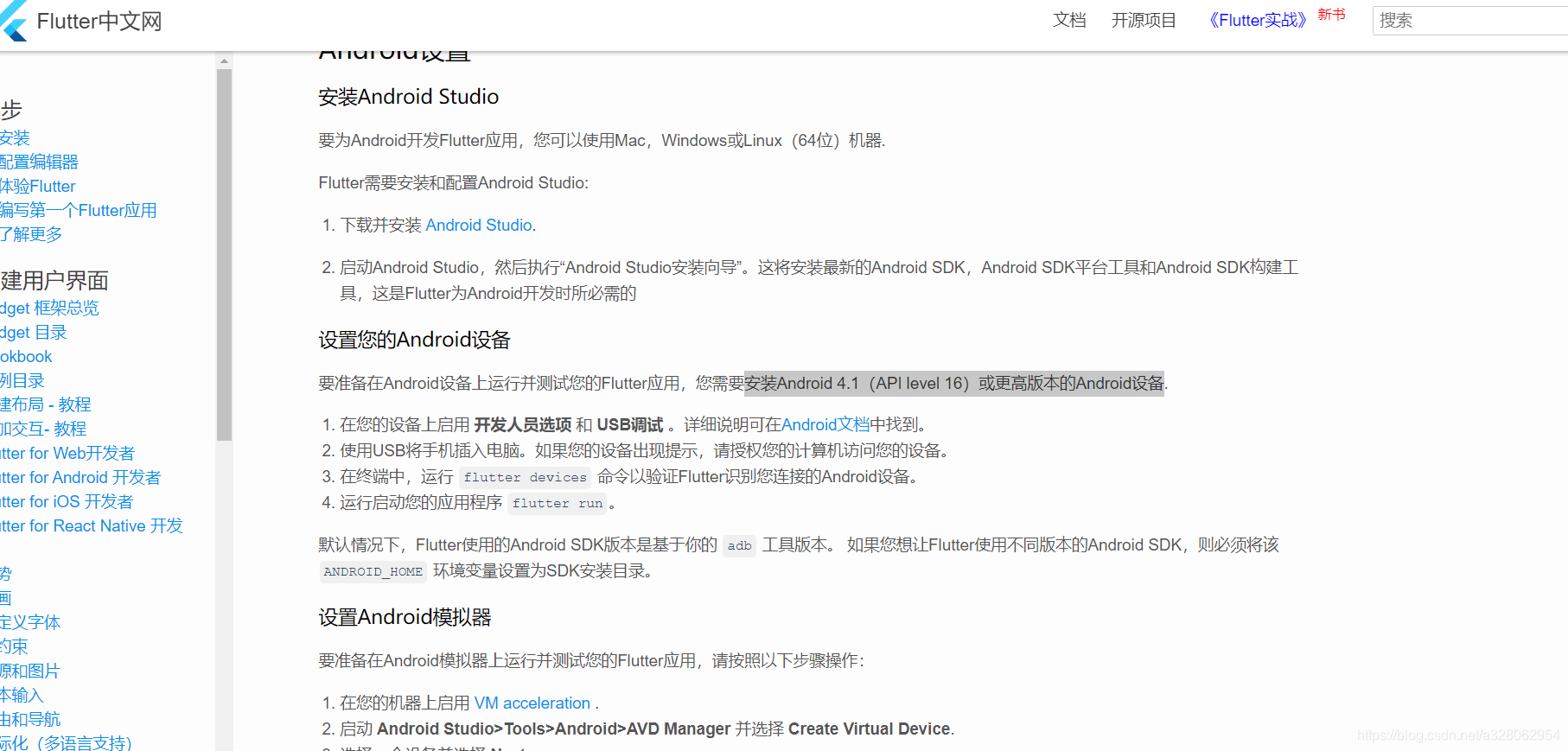1568x751 pixels.
Task: Click the sidebar heading 构建用户界面
Action: click(x=54, y=280)
